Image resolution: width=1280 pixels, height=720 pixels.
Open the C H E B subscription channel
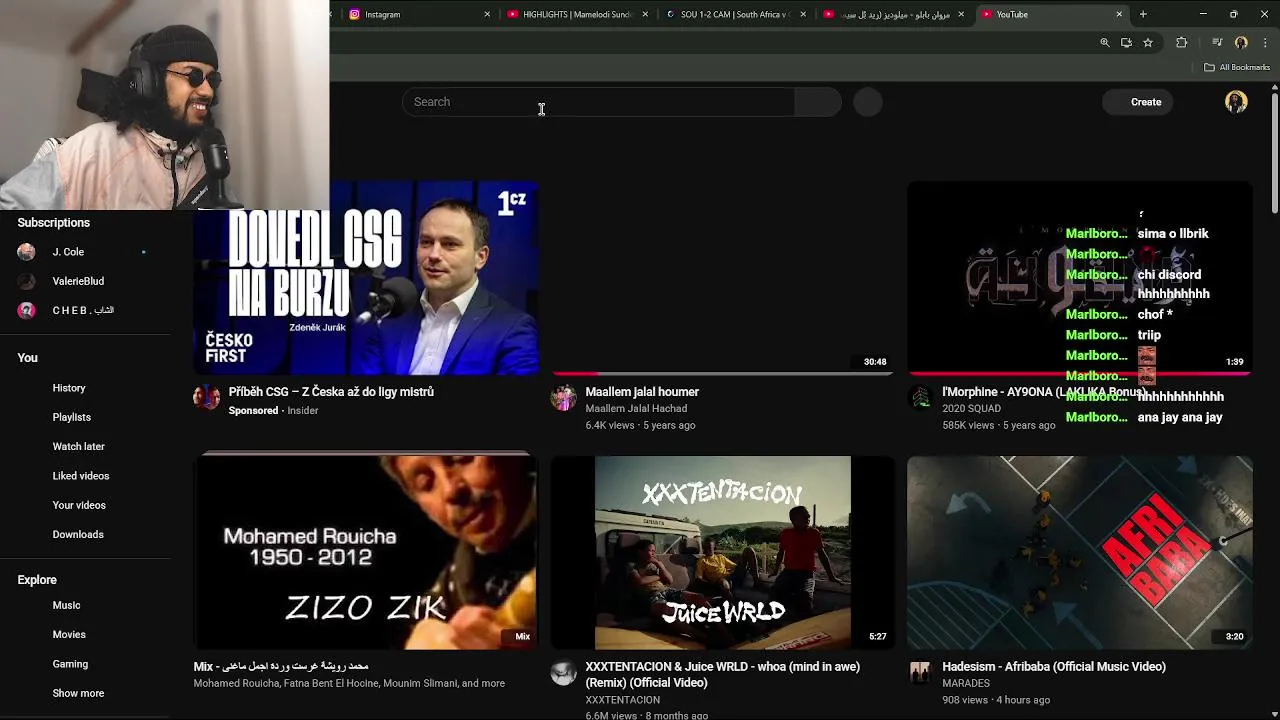(82, 310)
